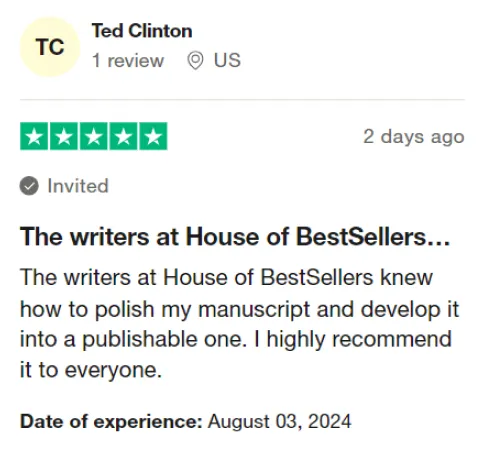Click the Invited label text
This screenshot has height=450, width=484.
click(78, 186)
